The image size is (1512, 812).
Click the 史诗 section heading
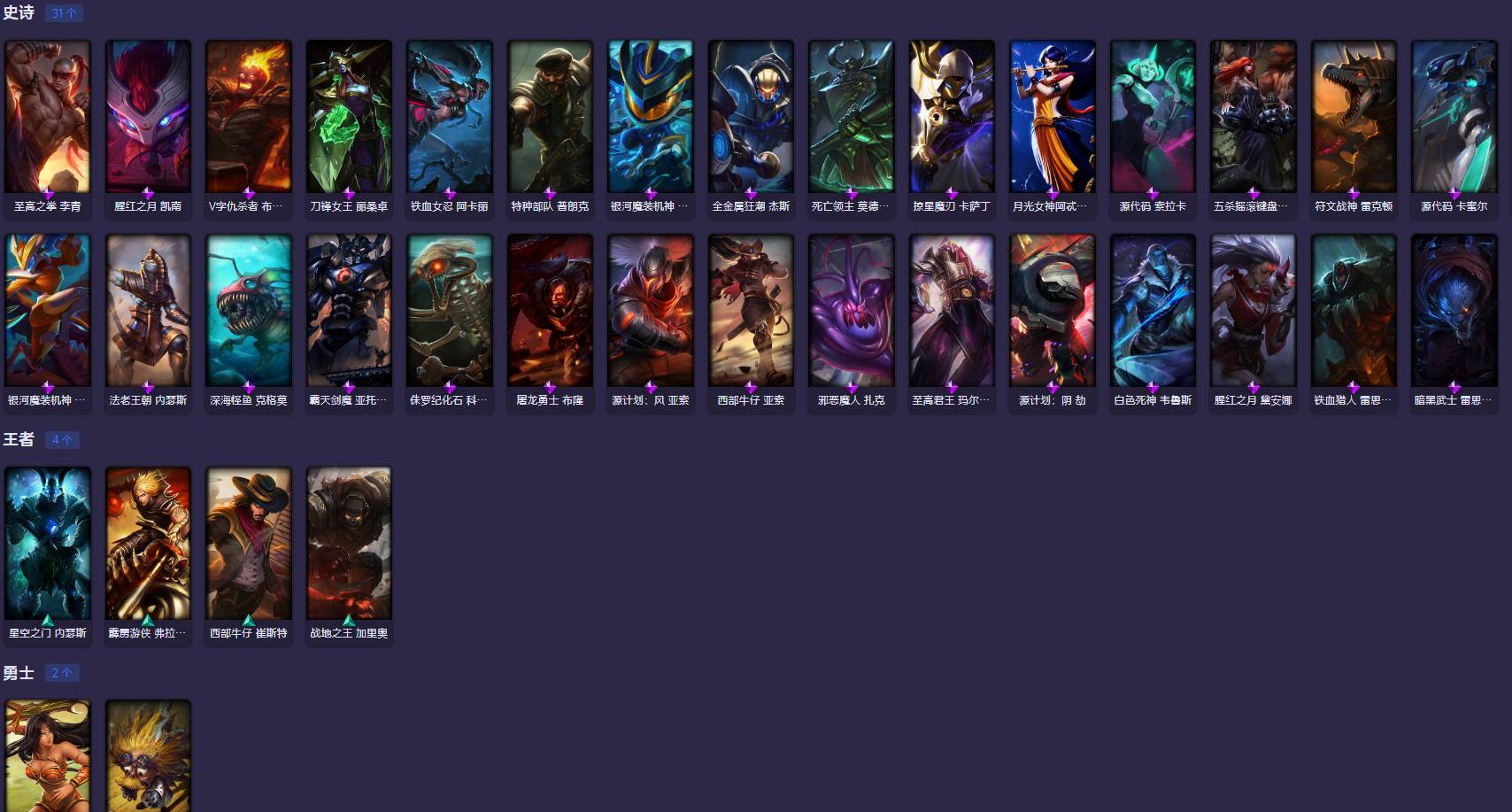(x=19, y=13)
